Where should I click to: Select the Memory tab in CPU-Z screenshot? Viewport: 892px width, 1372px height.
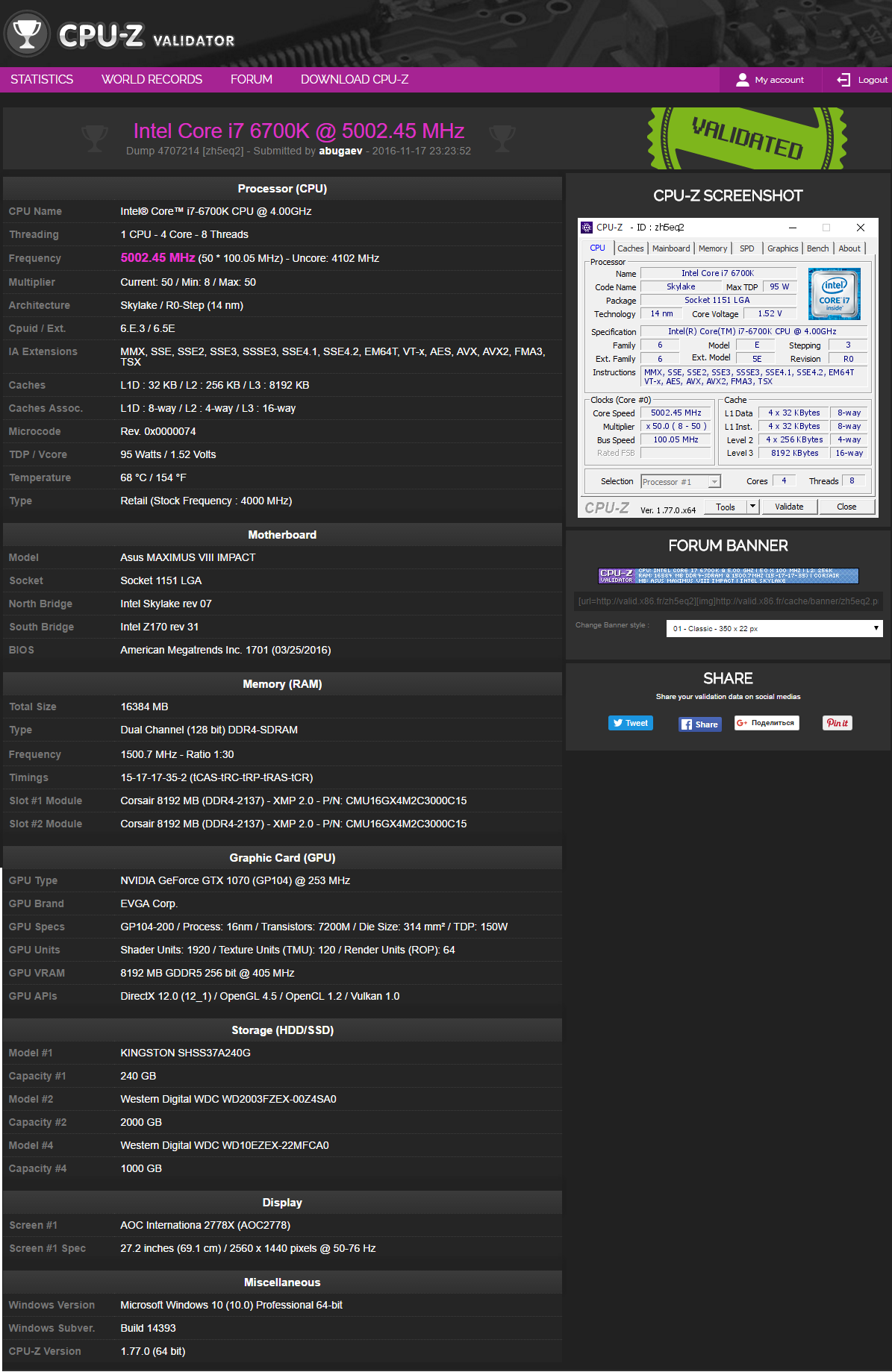(713, 248)
